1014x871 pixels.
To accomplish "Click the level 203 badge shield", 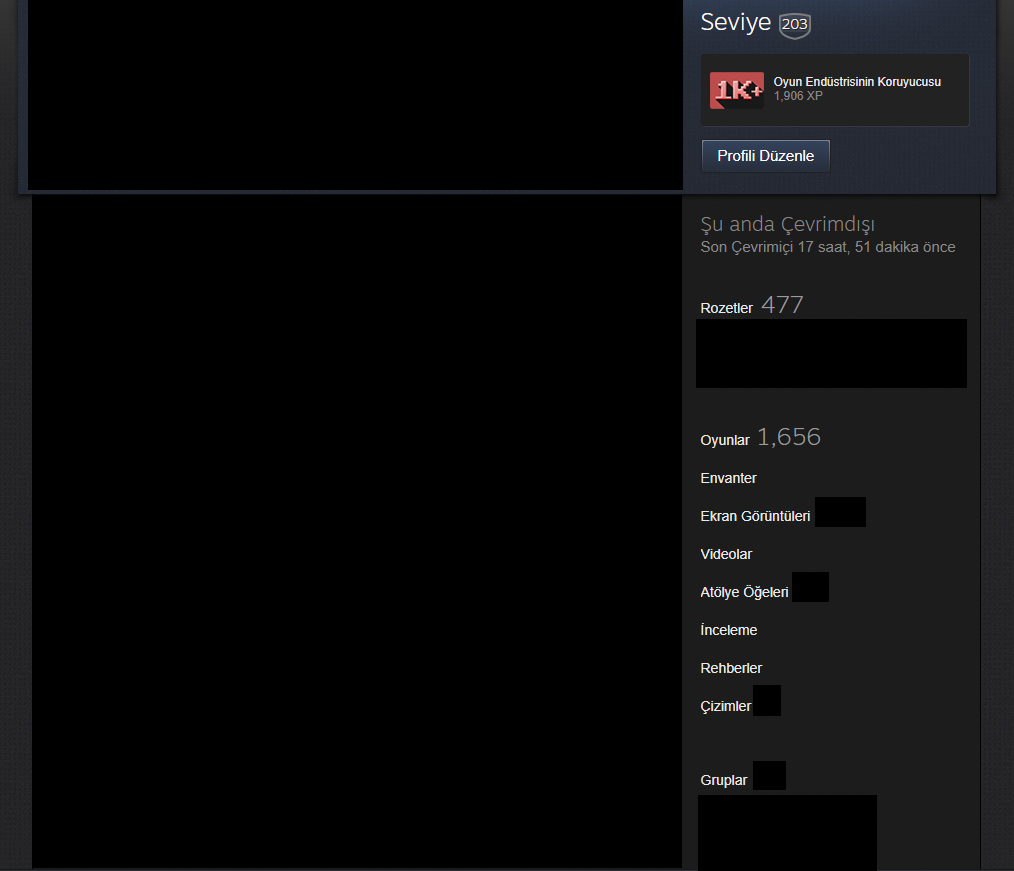I will tap(794, 25).
